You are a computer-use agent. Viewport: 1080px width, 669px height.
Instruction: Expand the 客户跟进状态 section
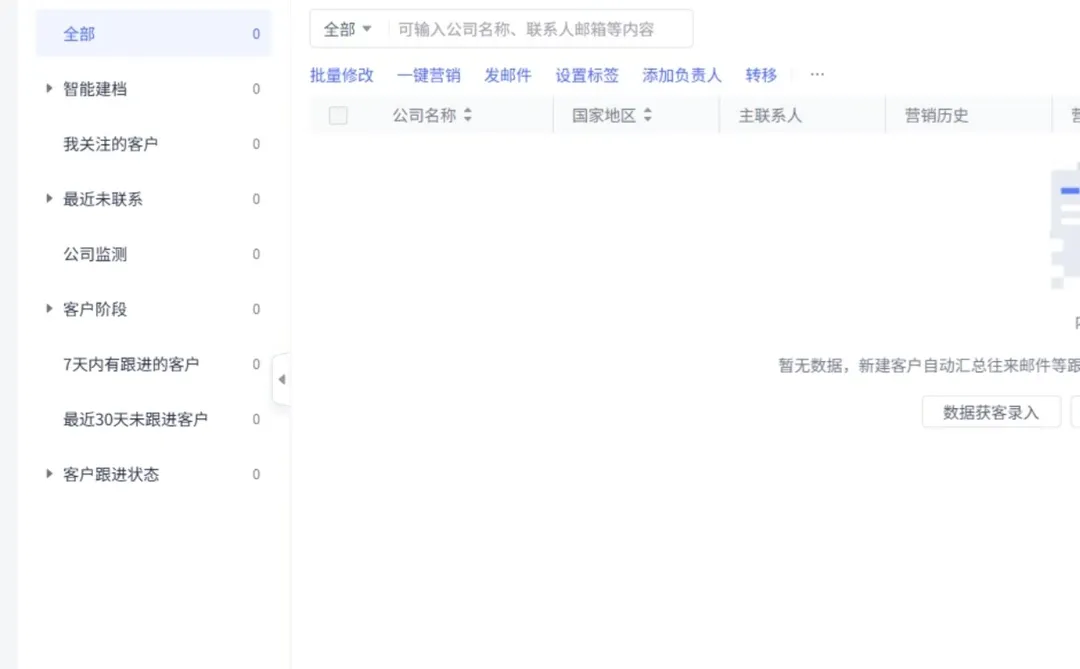point(49,474)
